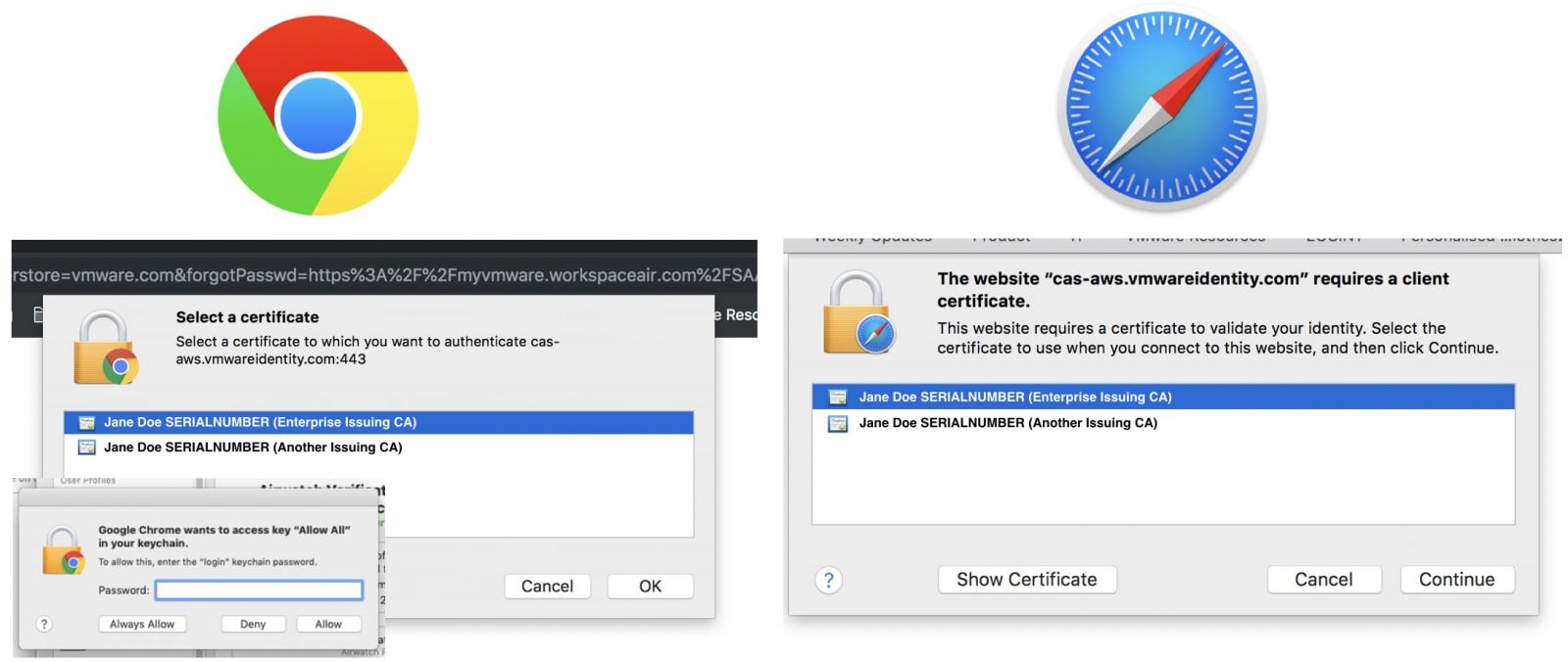Click certificate icon beside Another Issuing CA in Safari
Viewport: 1568px width, 662px height.
[x=838, y=423]
